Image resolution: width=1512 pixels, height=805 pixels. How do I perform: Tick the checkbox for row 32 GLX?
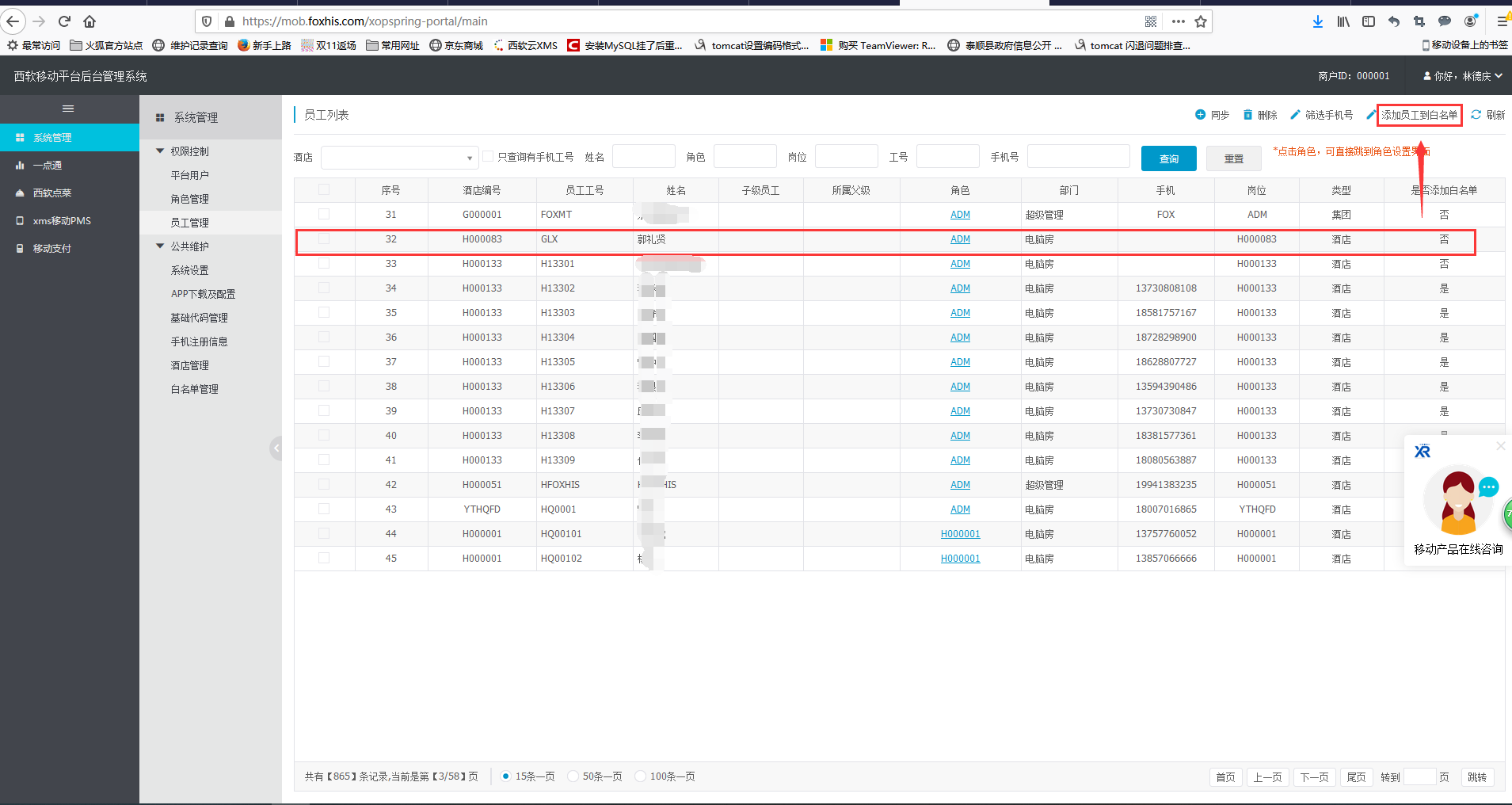click(x=324, y=238)
